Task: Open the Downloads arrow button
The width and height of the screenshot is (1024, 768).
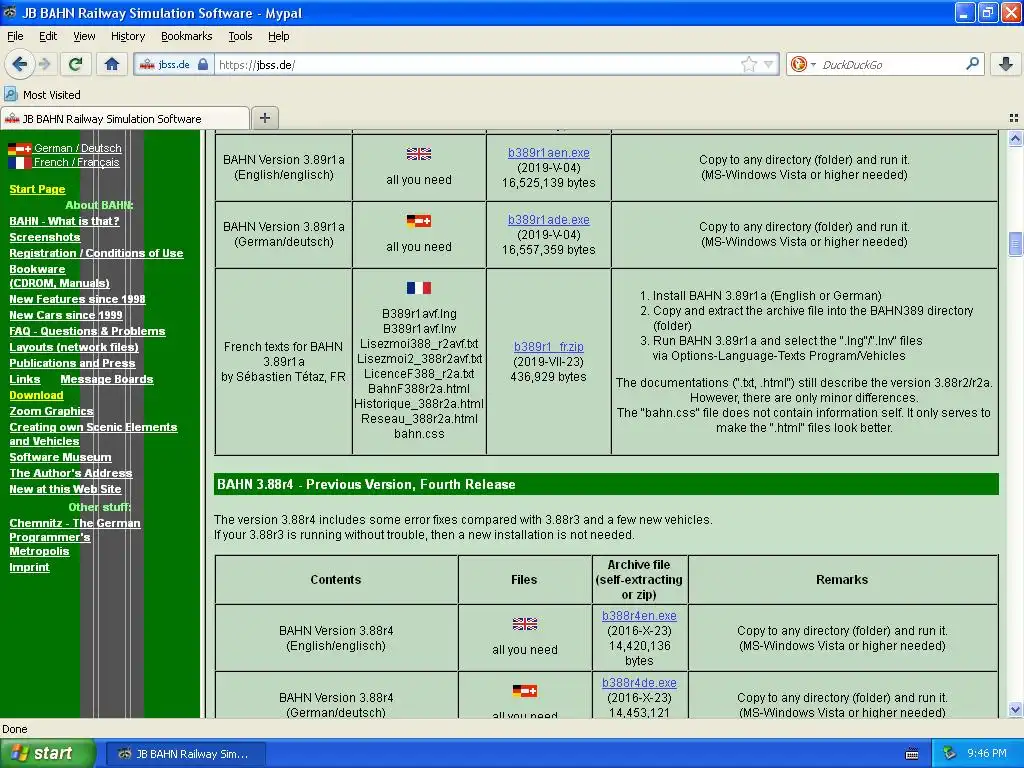Action: [1006, 64]
